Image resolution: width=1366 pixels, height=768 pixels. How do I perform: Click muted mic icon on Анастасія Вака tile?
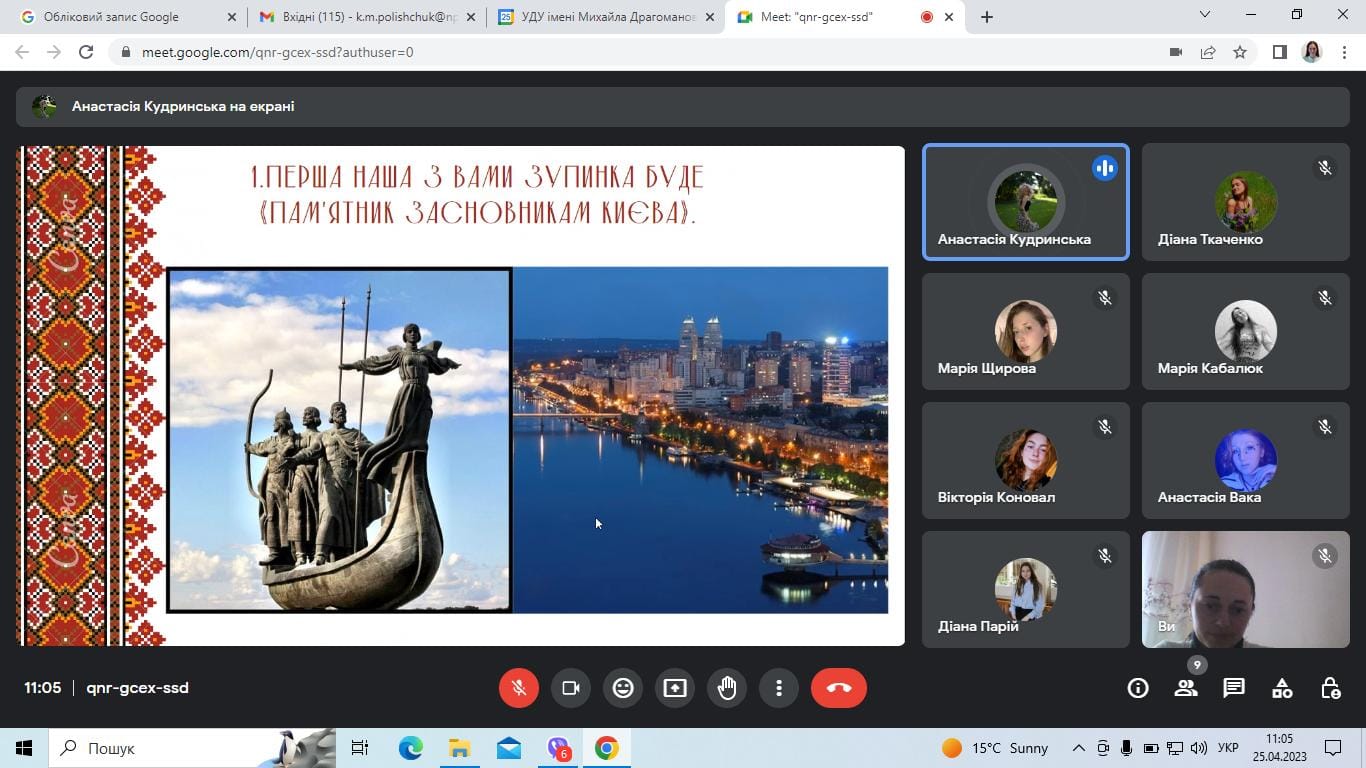coord(1325,426)
